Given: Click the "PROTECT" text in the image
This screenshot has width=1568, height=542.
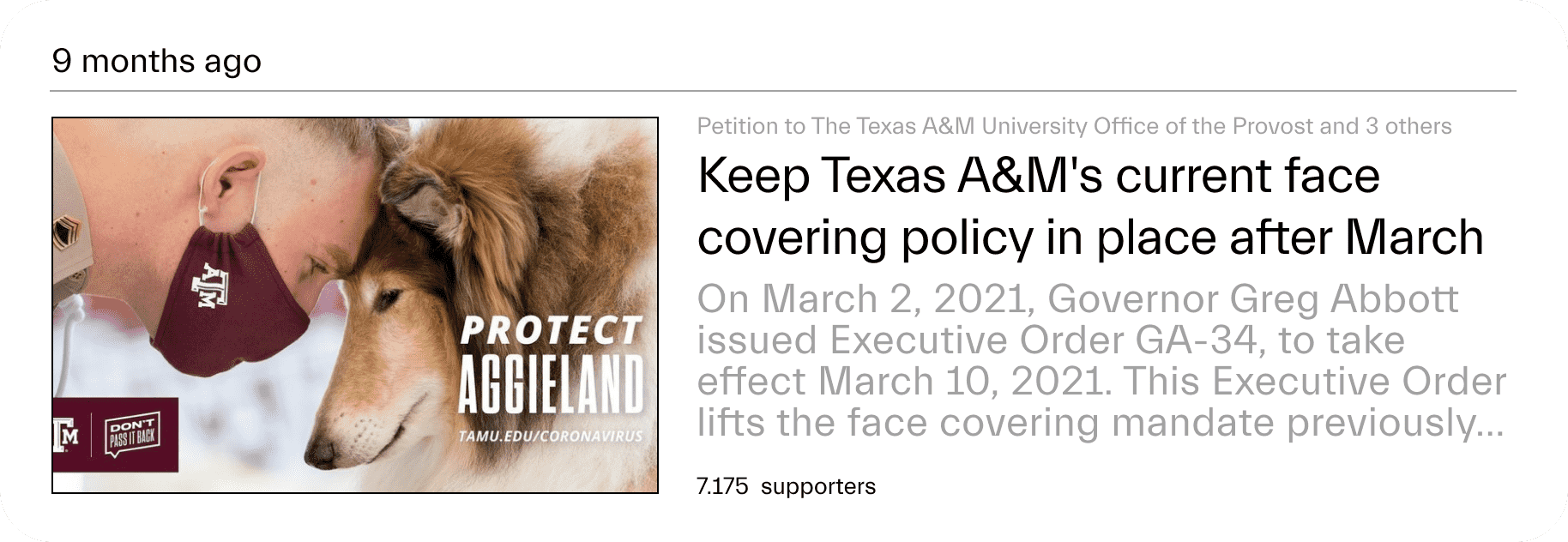Looking at the screenshot, I should pos(552,331).
